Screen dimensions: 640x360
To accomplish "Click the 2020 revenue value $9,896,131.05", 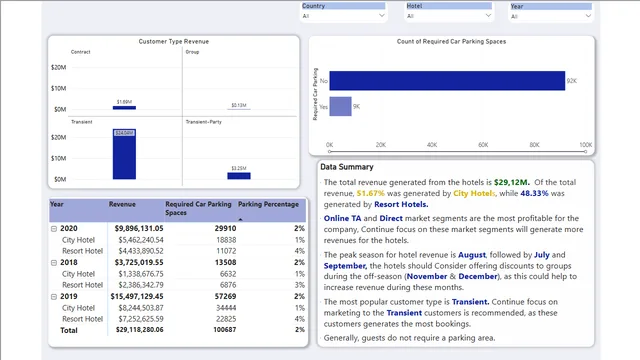I will pyautogui.click(x=139, y=229).
